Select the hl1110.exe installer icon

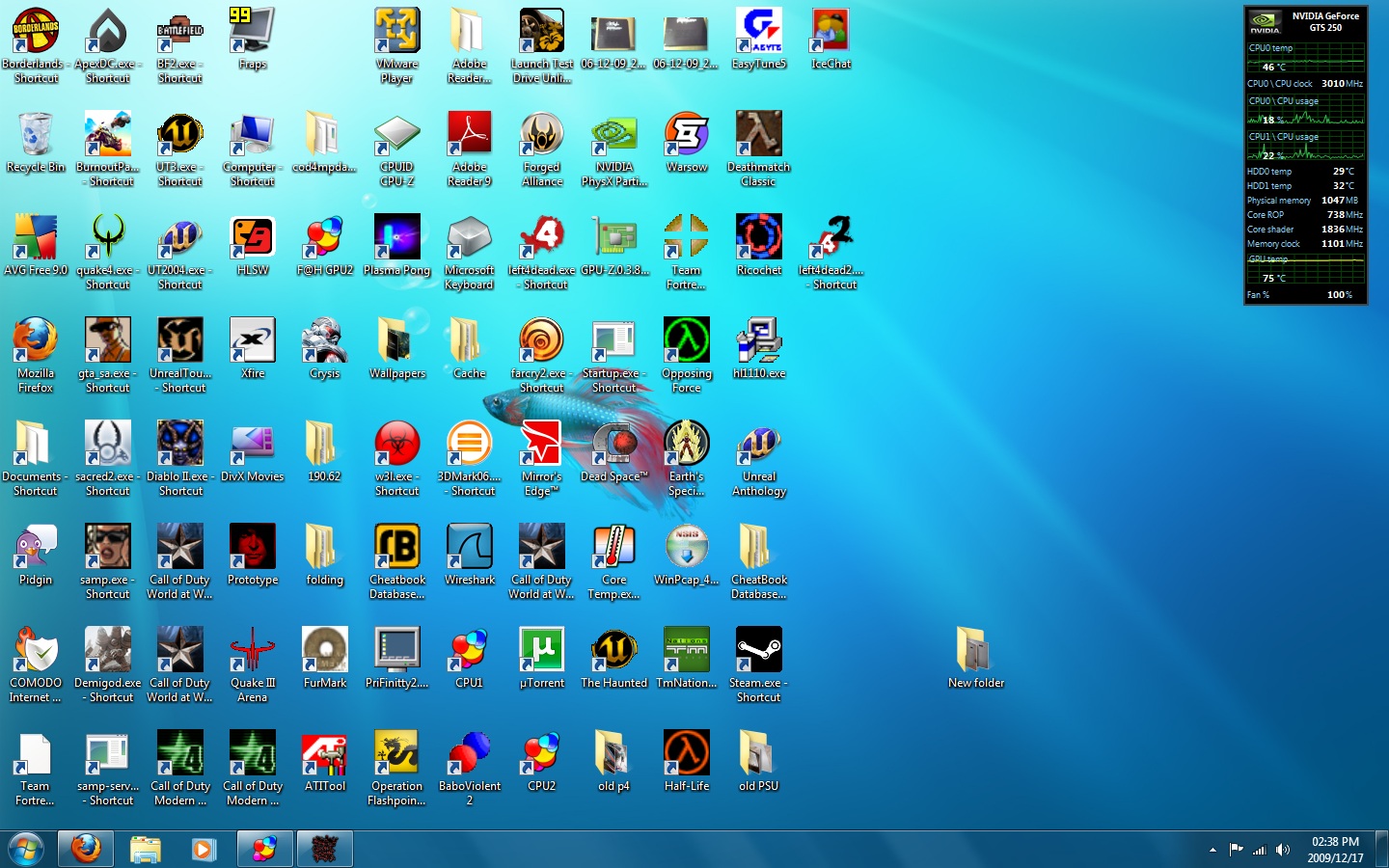(759, 340)
